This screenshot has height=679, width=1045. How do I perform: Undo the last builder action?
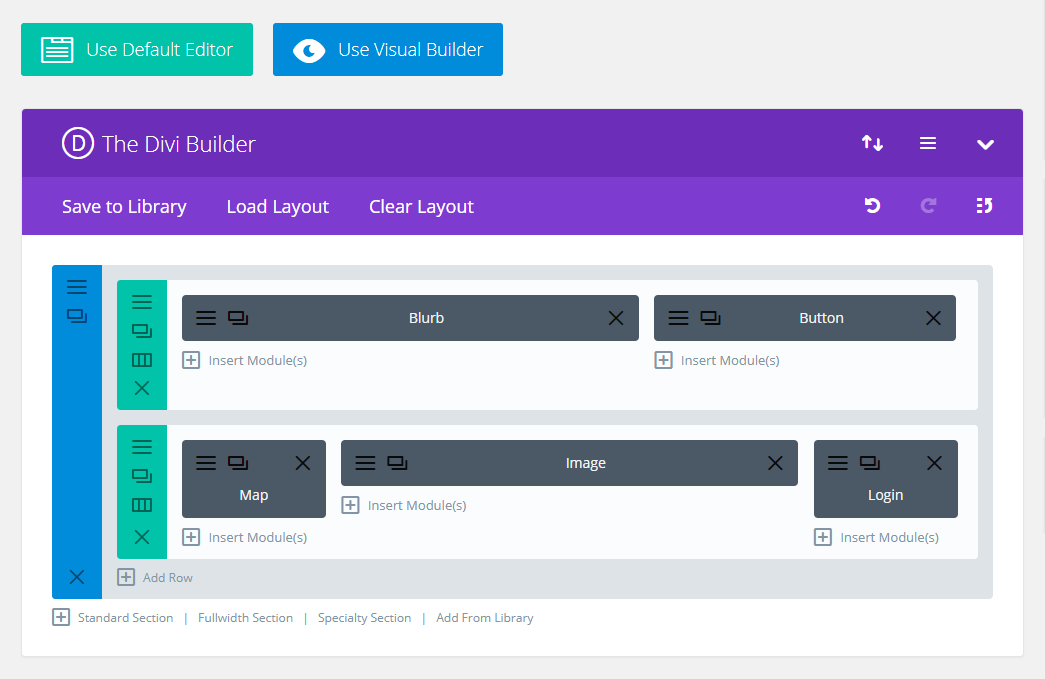[x=872, y=206]
